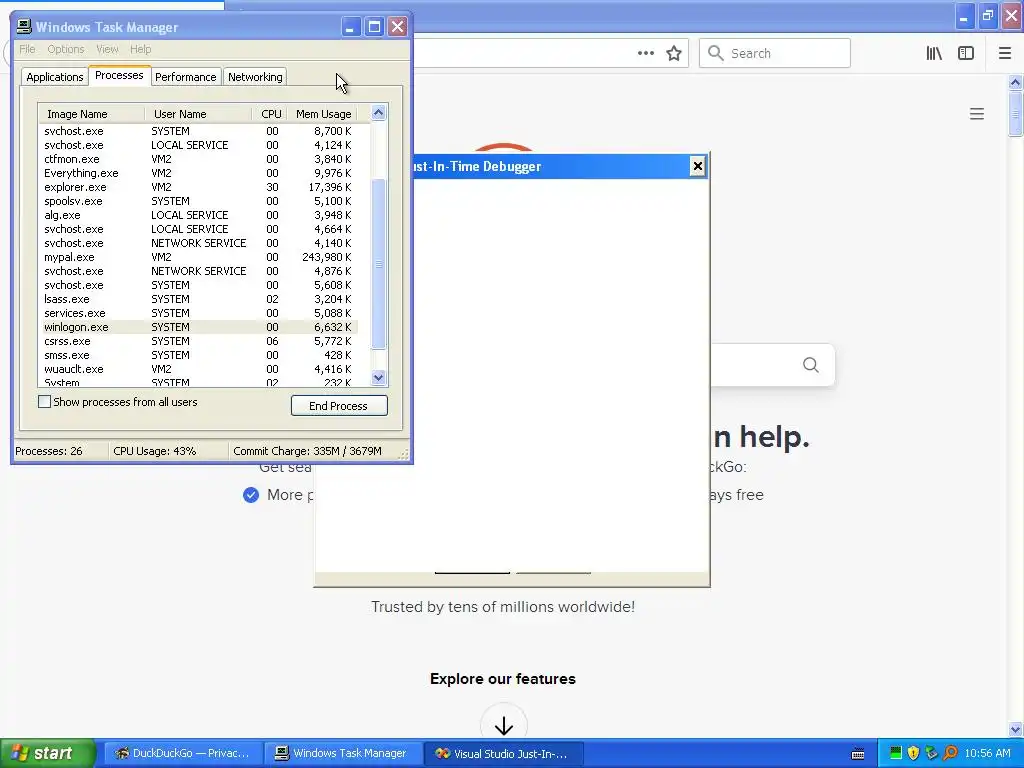Click the magnifier icon in browser search box

pyautogui.click(x=716, y=54)
